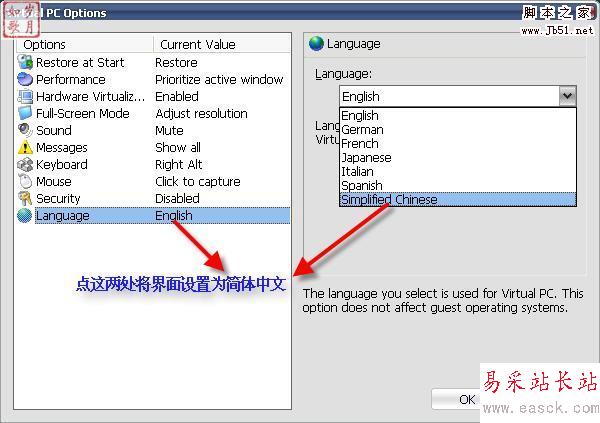Select the Sound option label
The image size is (600, 423).
[x=54, y=131]
